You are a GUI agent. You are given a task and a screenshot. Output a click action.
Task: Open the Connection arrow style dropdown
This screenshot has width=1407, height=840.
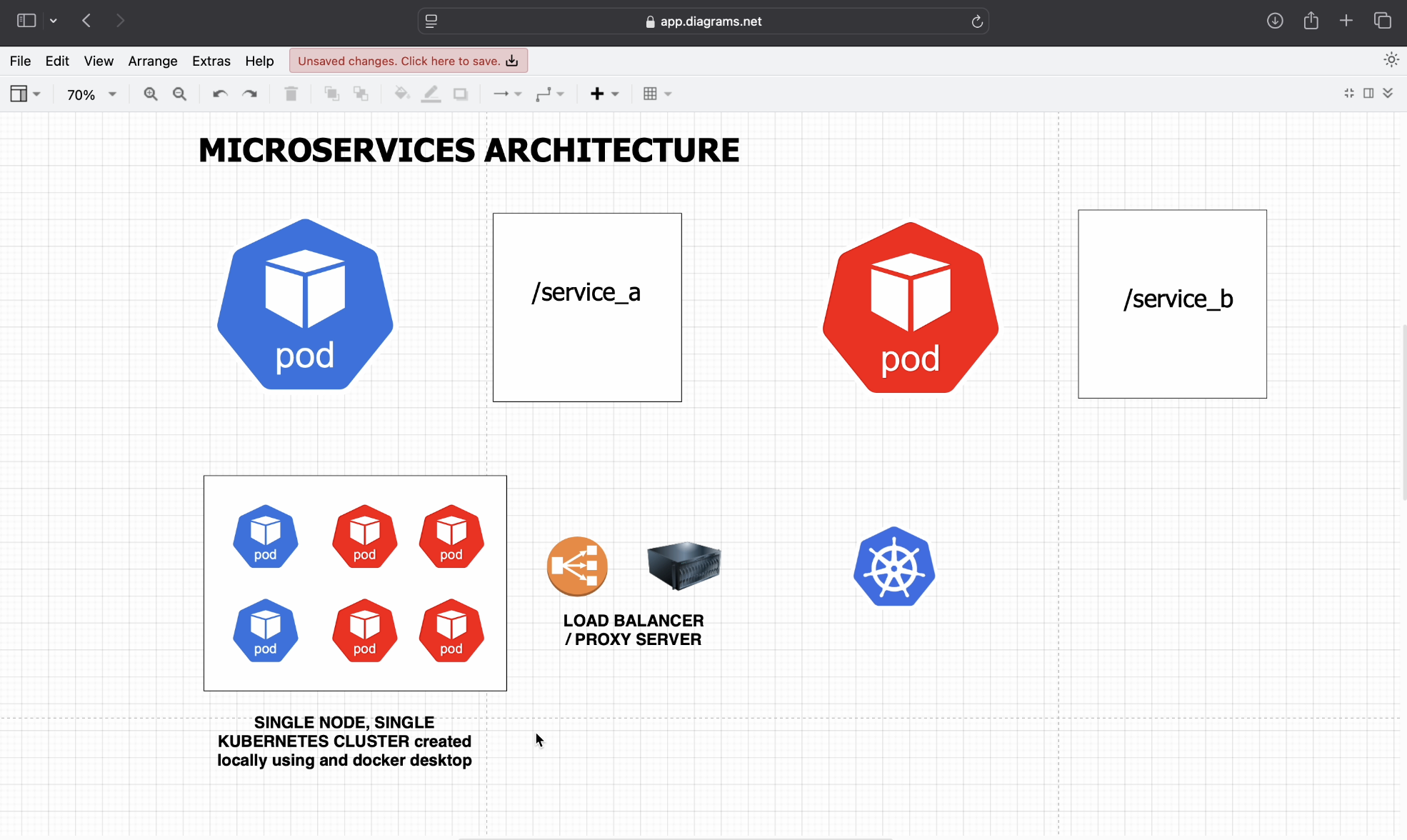point(507,94)
